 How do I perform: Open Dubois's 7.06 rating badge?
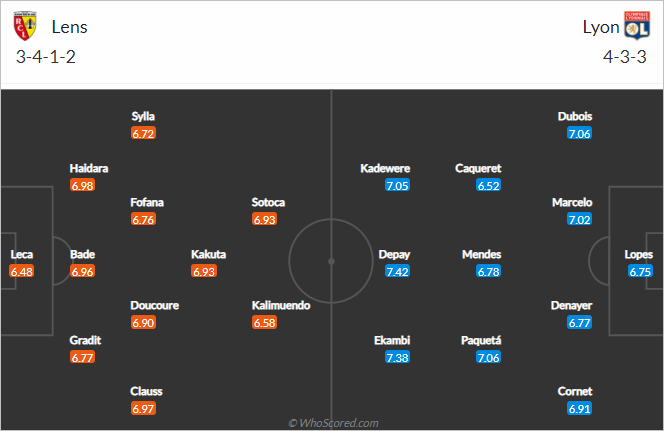point(579,133)
